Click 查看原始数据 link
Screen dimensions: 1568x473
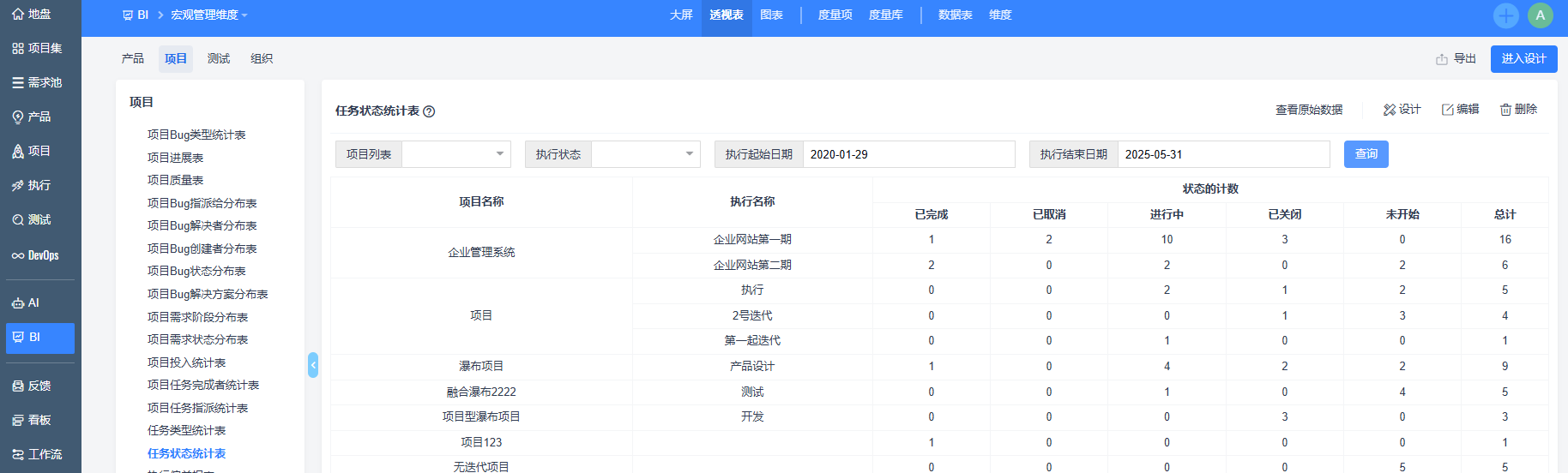1309,110
